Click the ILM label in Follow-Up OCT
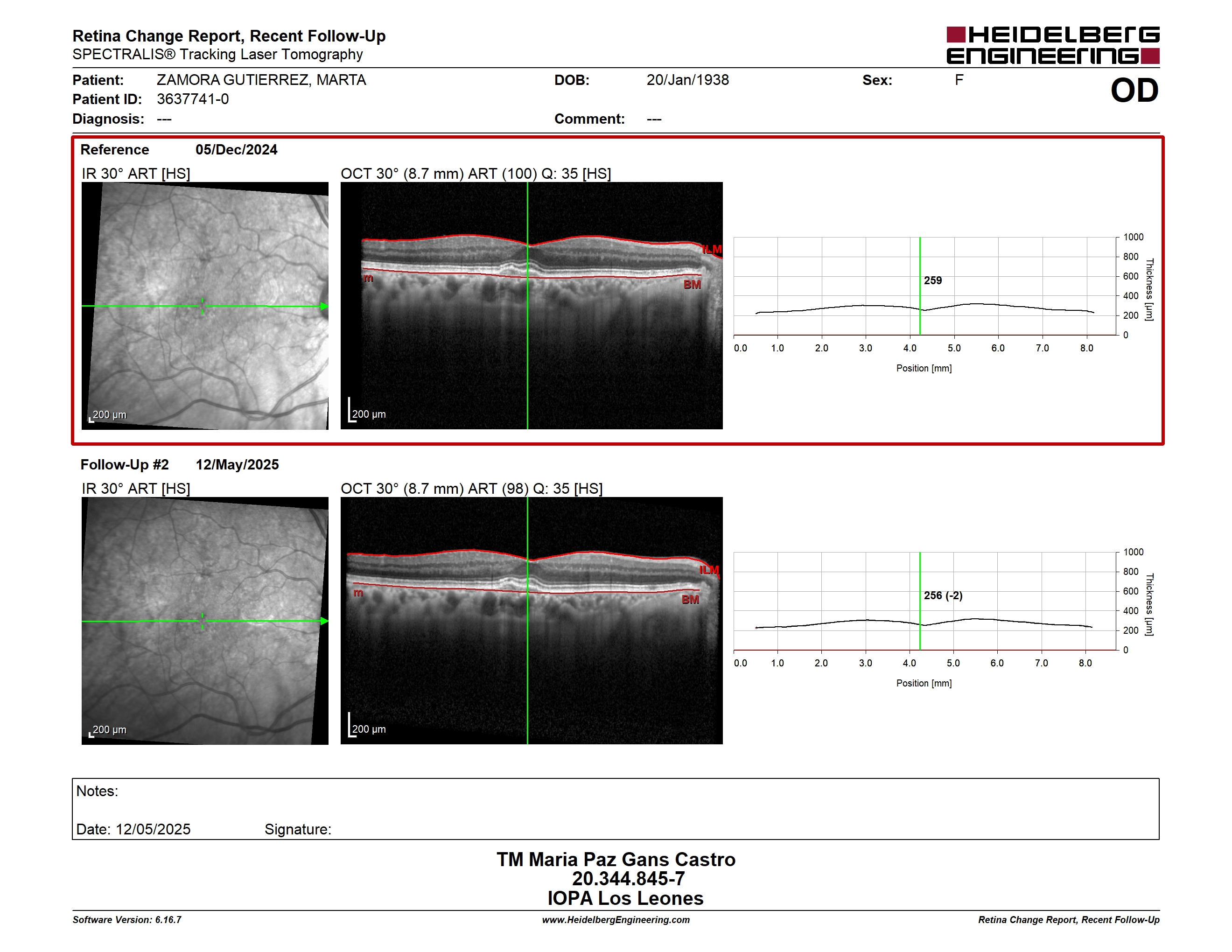This screenshot has height=952, width=1232. point(709,570)
